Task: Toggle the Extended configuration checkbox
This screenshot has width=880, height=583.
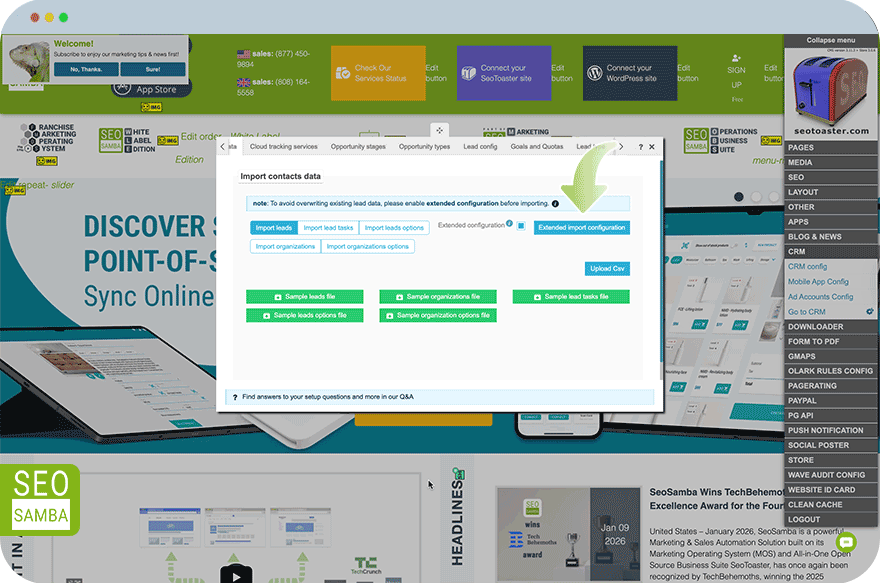Action: coord(521,226)
